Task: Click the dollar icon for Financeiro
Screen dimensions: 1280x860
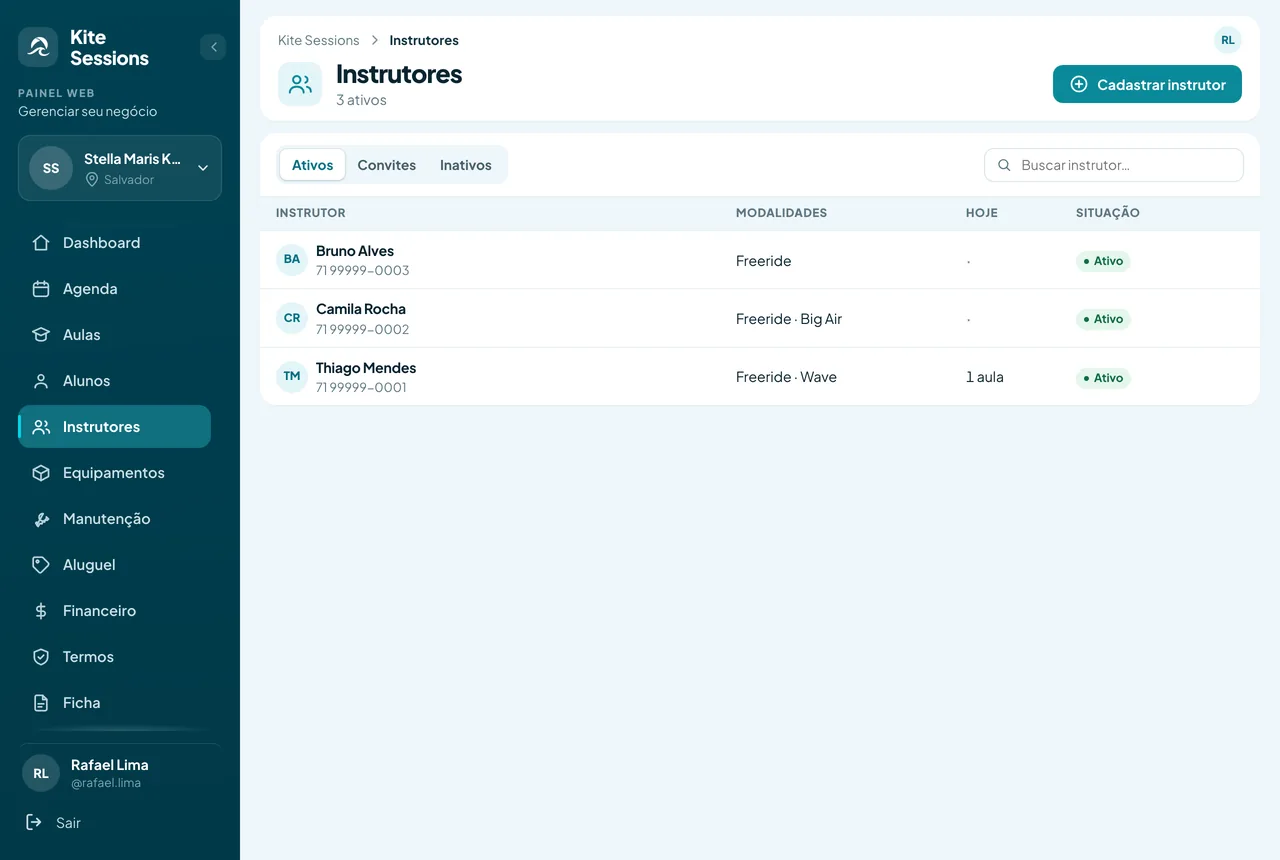Action: tap(41, 611)
